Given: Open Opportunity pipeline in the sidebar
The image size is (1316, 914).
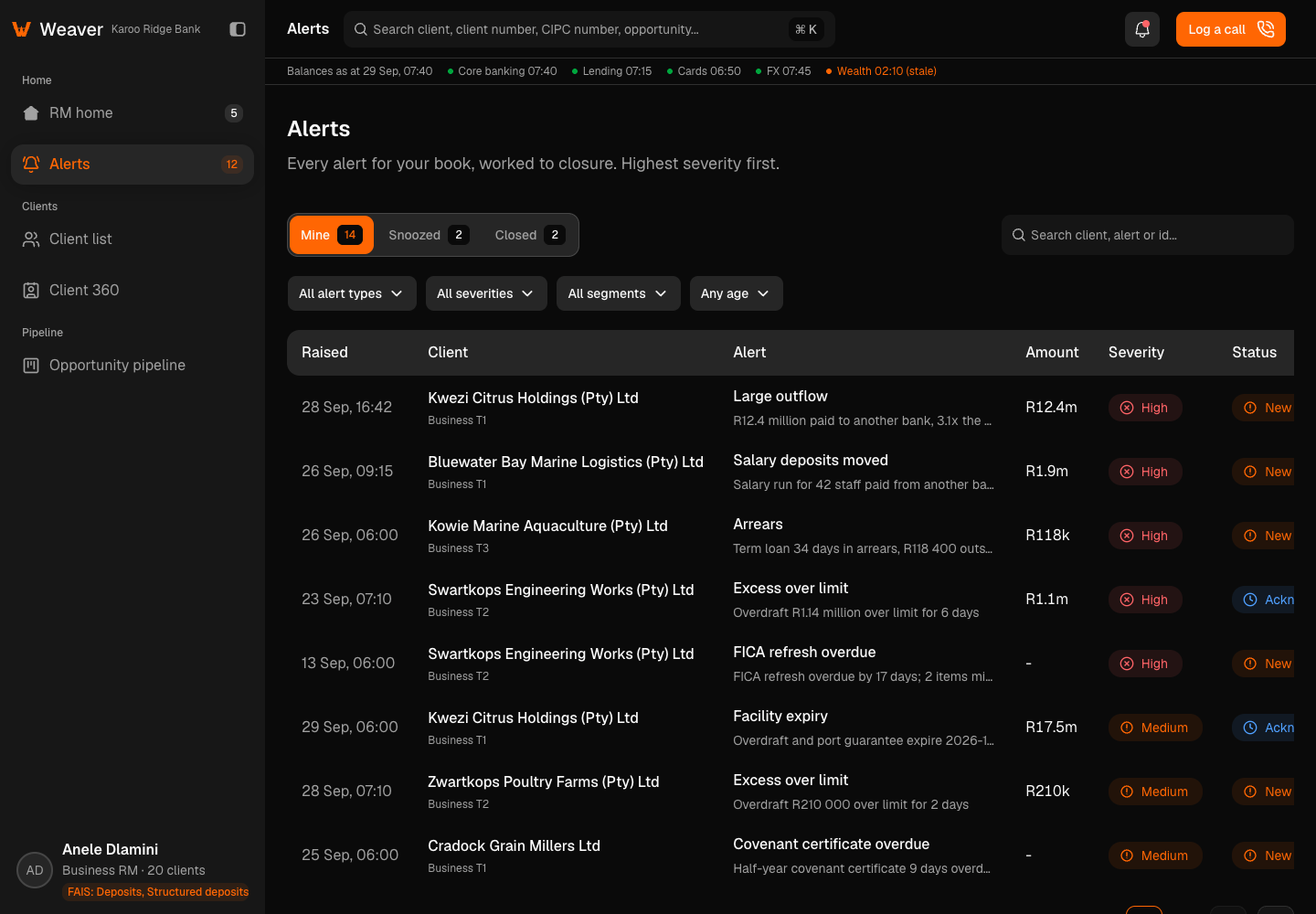Looking at the screenshot, I should [133, 366].
